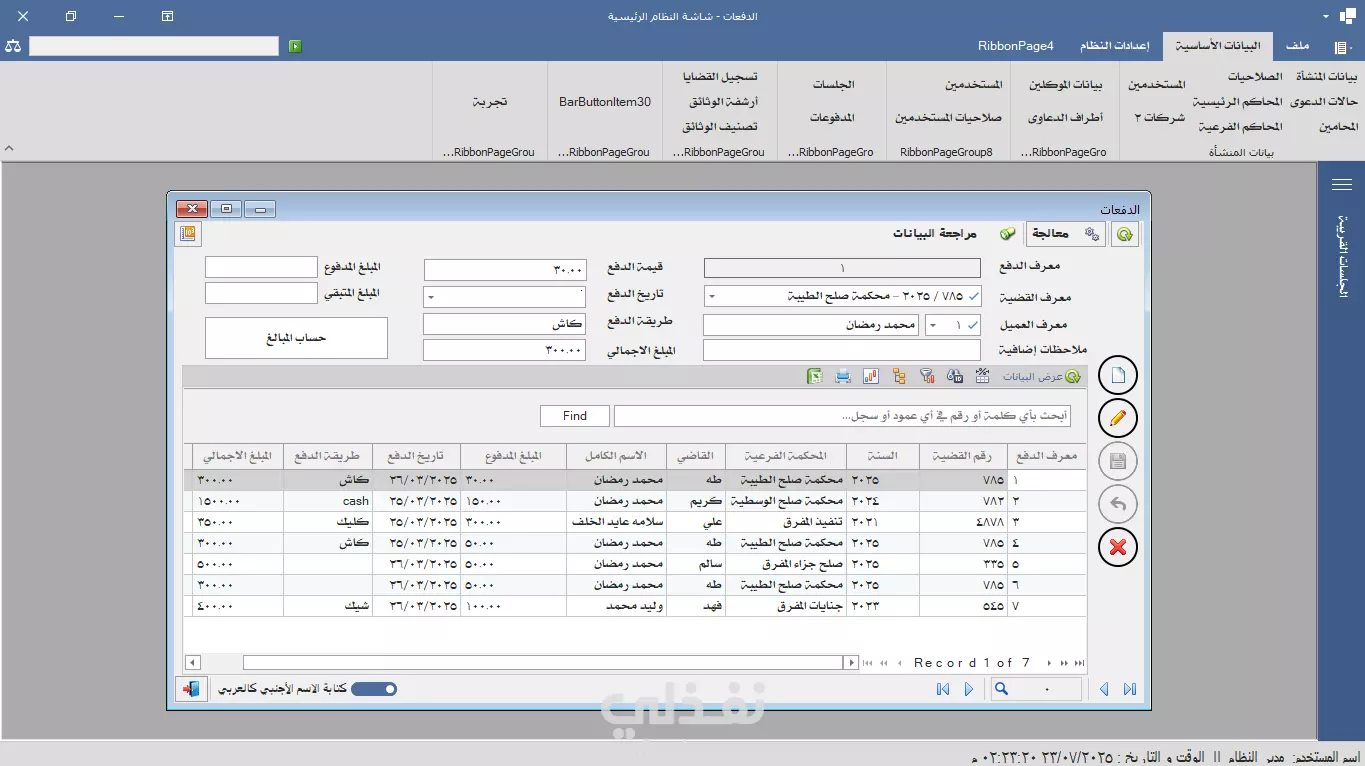
Task: Click the undo arrow round button
Action: point(1118,504)
